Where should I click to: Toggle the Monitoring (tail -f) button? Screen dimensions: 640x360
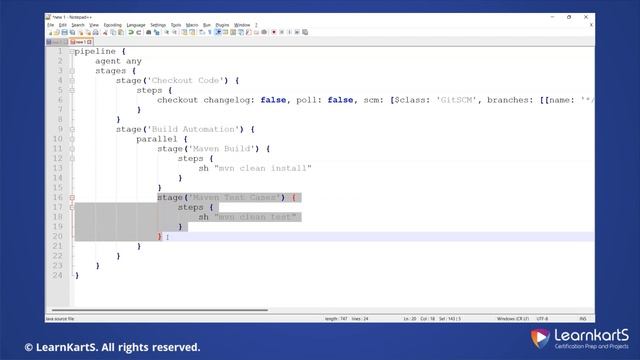pos(264,32)
